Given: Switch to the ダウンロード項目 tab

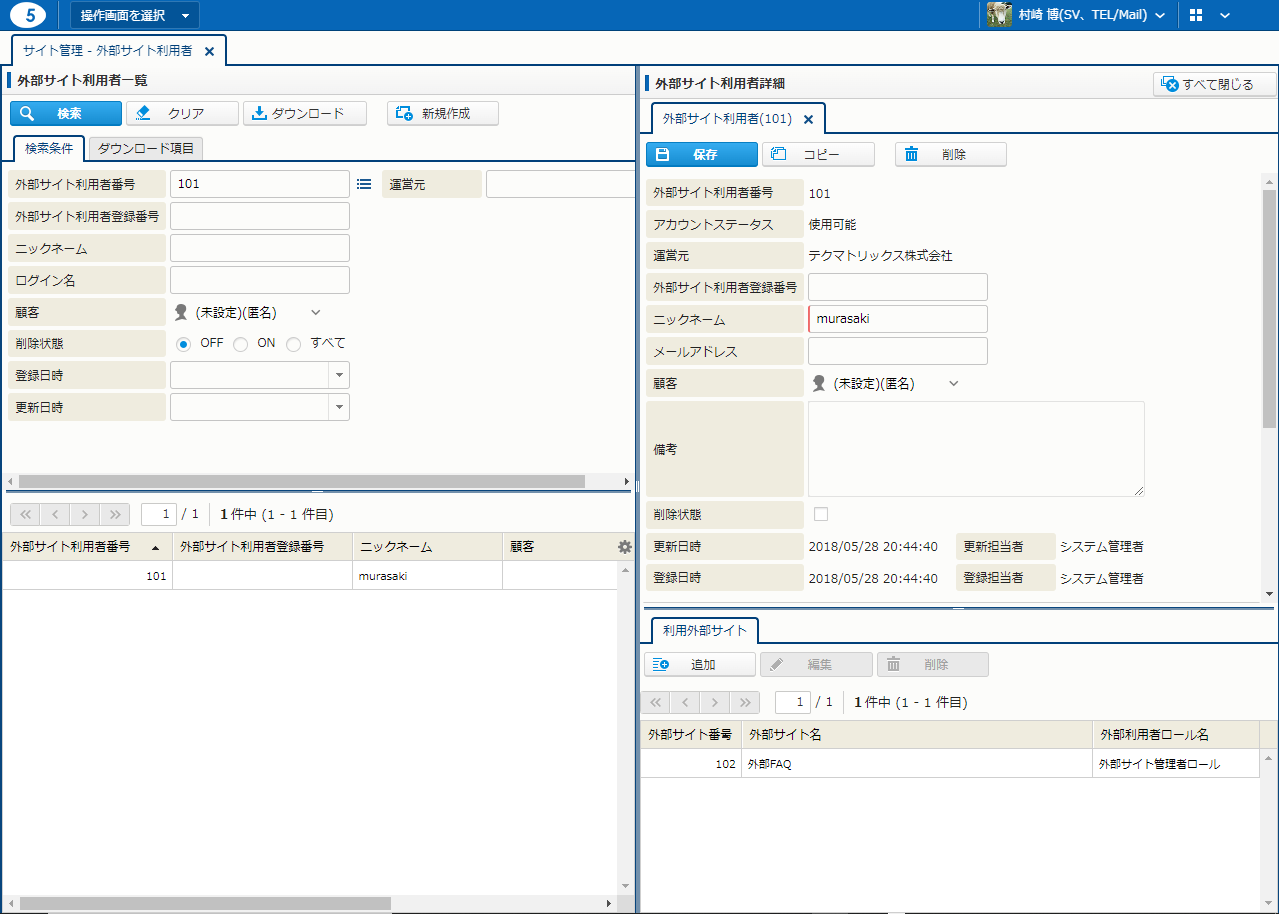Looking at the screenshot, I should (x=146, y=149).
